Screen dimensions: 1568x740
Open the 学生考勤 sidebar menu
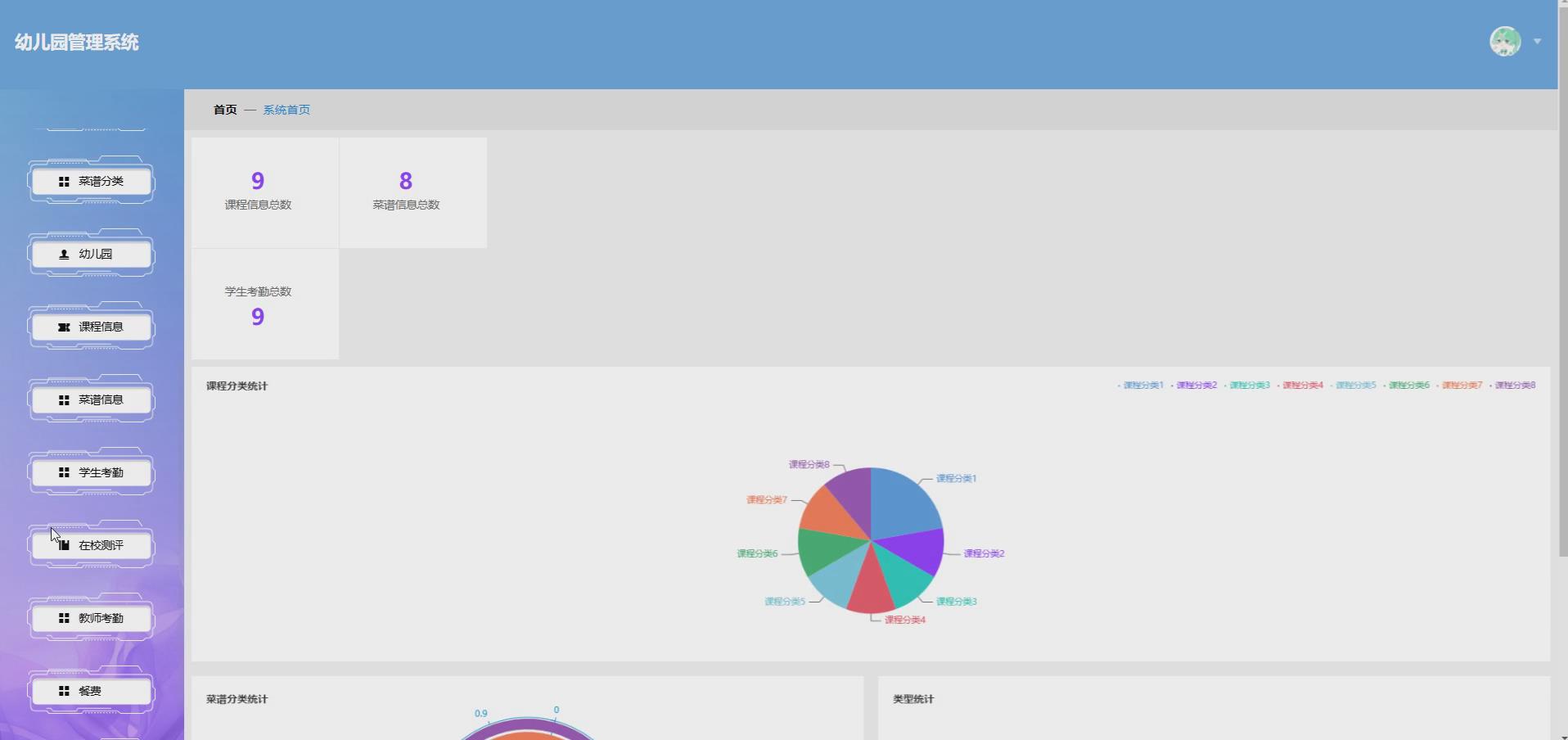tap(91, 472)
